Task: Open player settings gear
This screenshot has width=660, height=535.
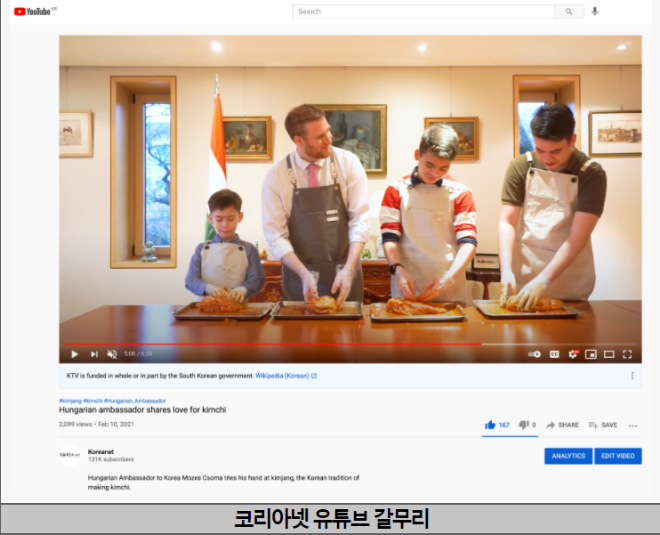Action: tap(573, 354)
